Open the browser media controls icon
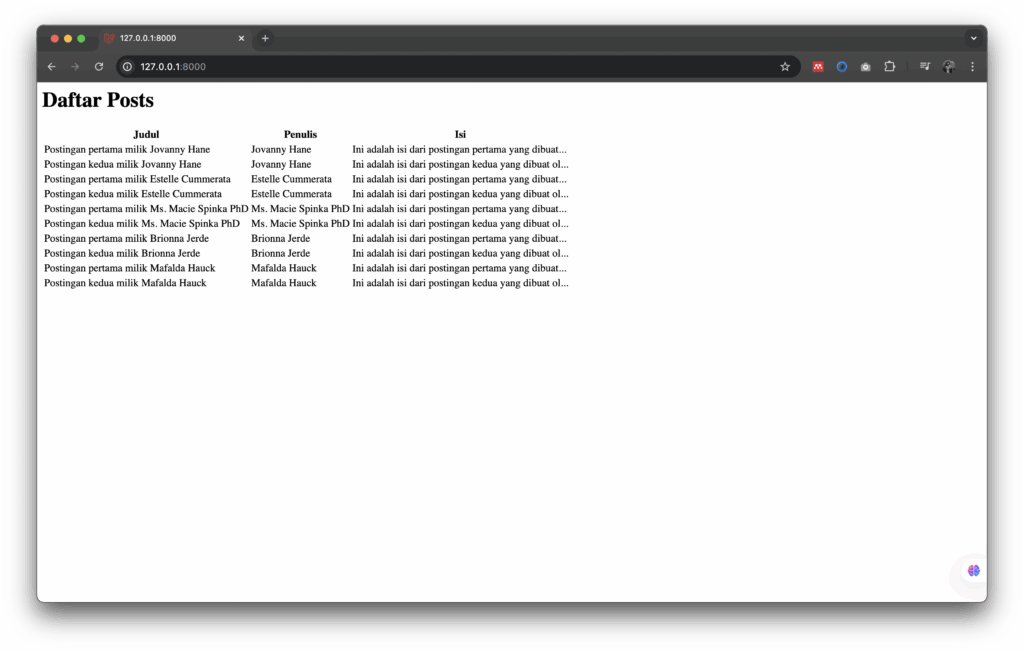The height and width of the screenshot is (651, 1024). pos(924,66)
